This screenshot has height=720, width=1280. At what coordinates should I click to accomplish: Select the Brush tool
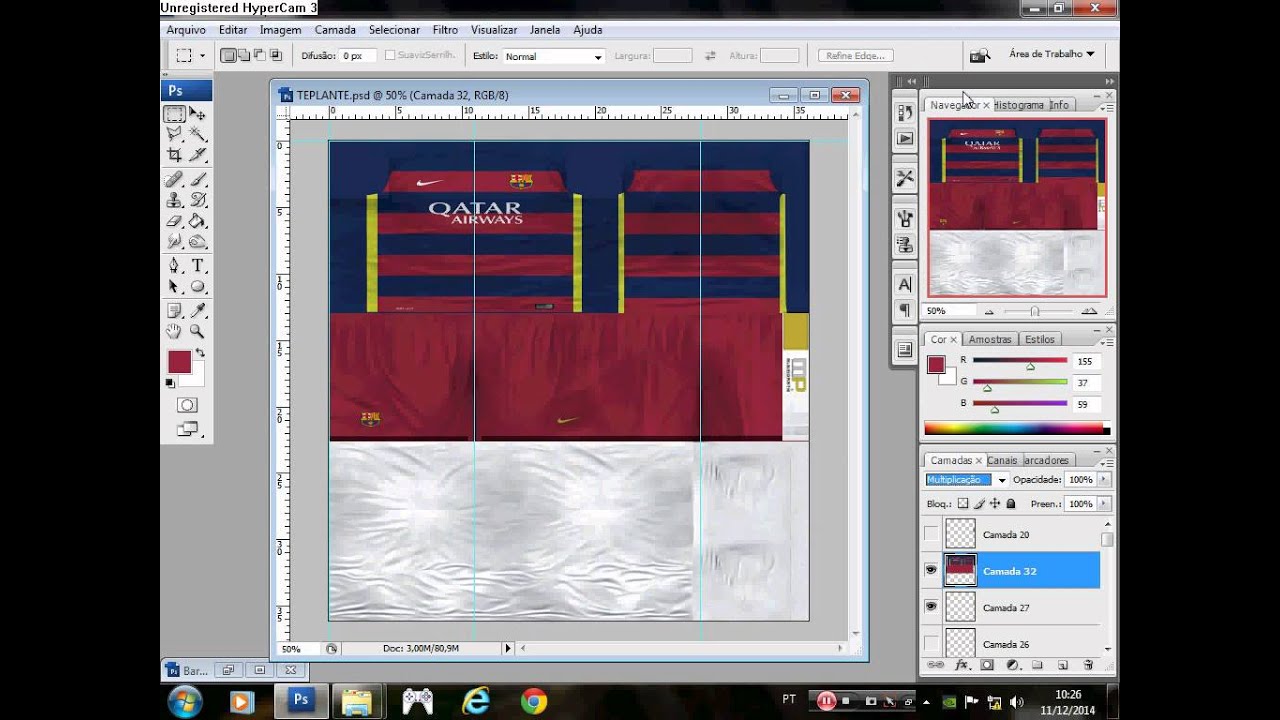pos(198,180)
